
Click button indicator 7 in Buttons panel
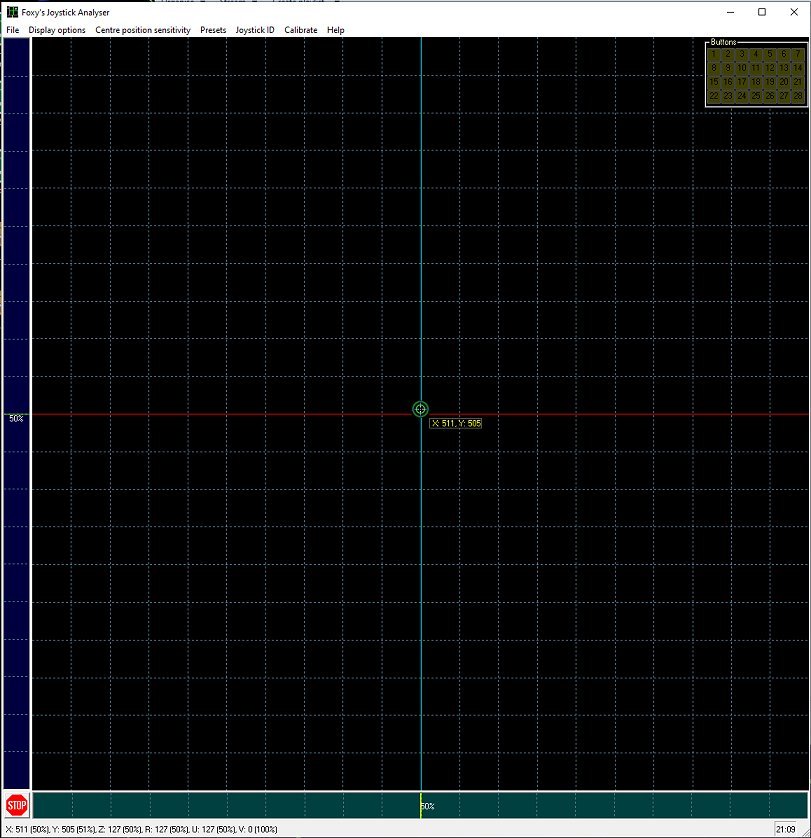tap(798, 54)
